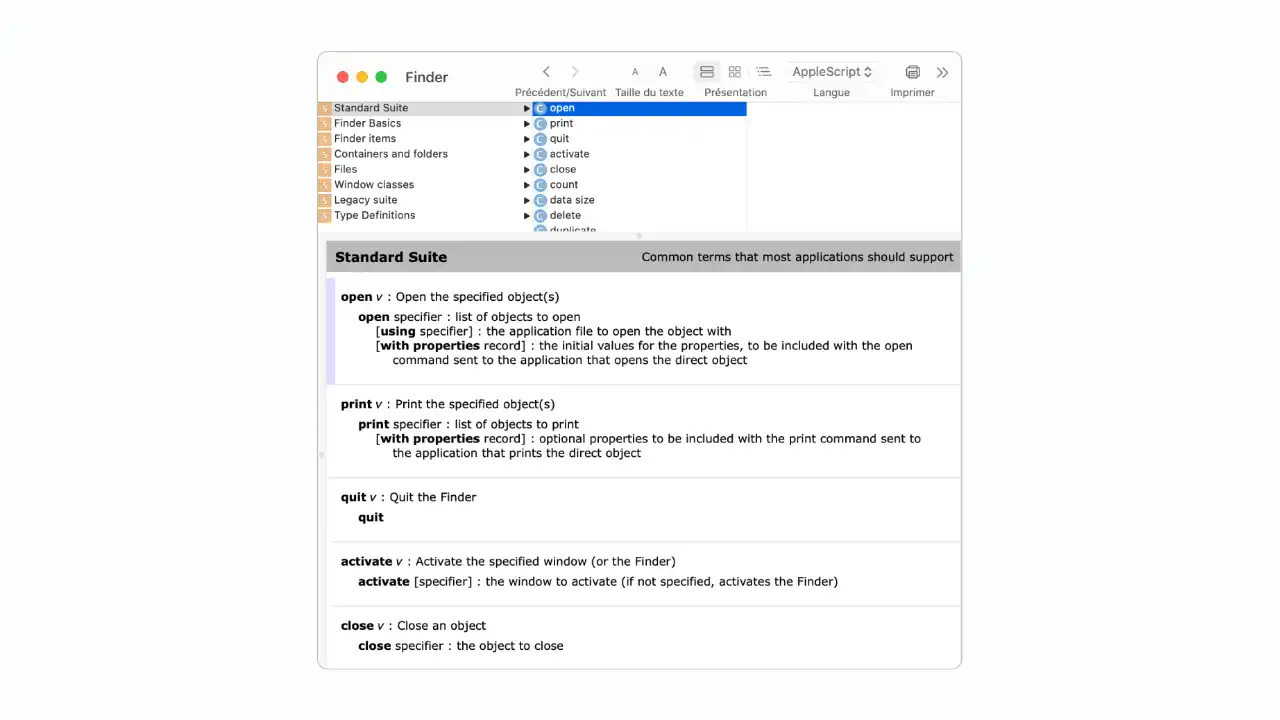
Task: Go to the previous entry with the back arrow
Action: [546, 72]
